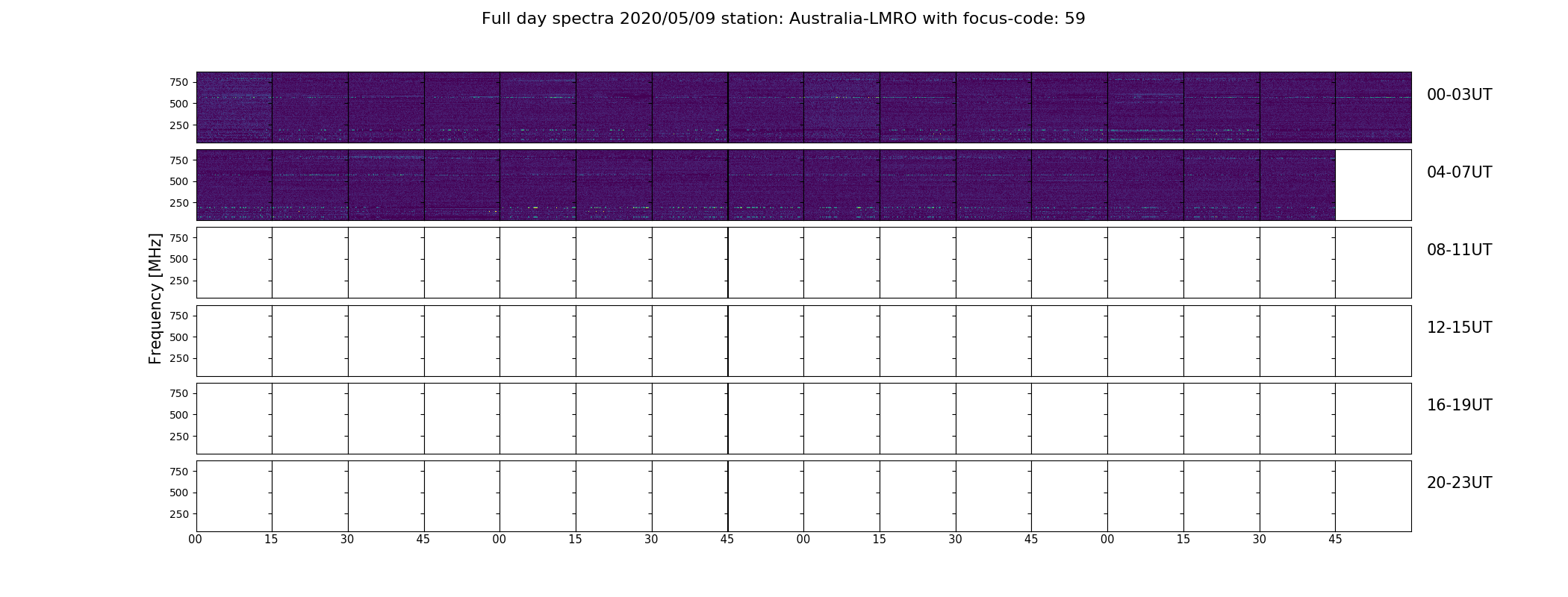The height and width of the screenshot is (597, 1568).
Task: Click the '16-19UT' row label
Action: click(1459, 405)
